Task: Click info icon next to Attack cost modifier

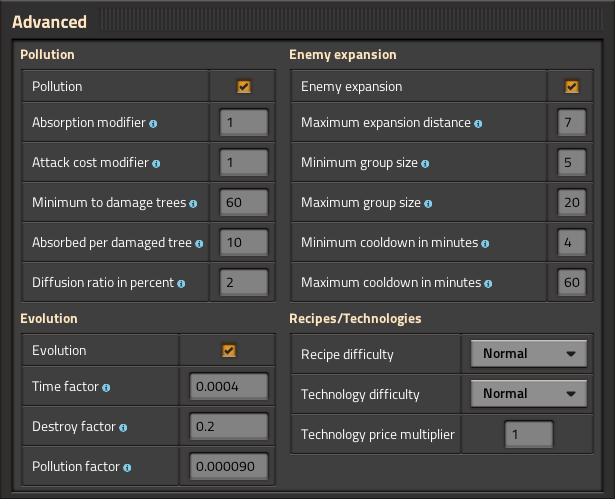Action: coord(156,164)
